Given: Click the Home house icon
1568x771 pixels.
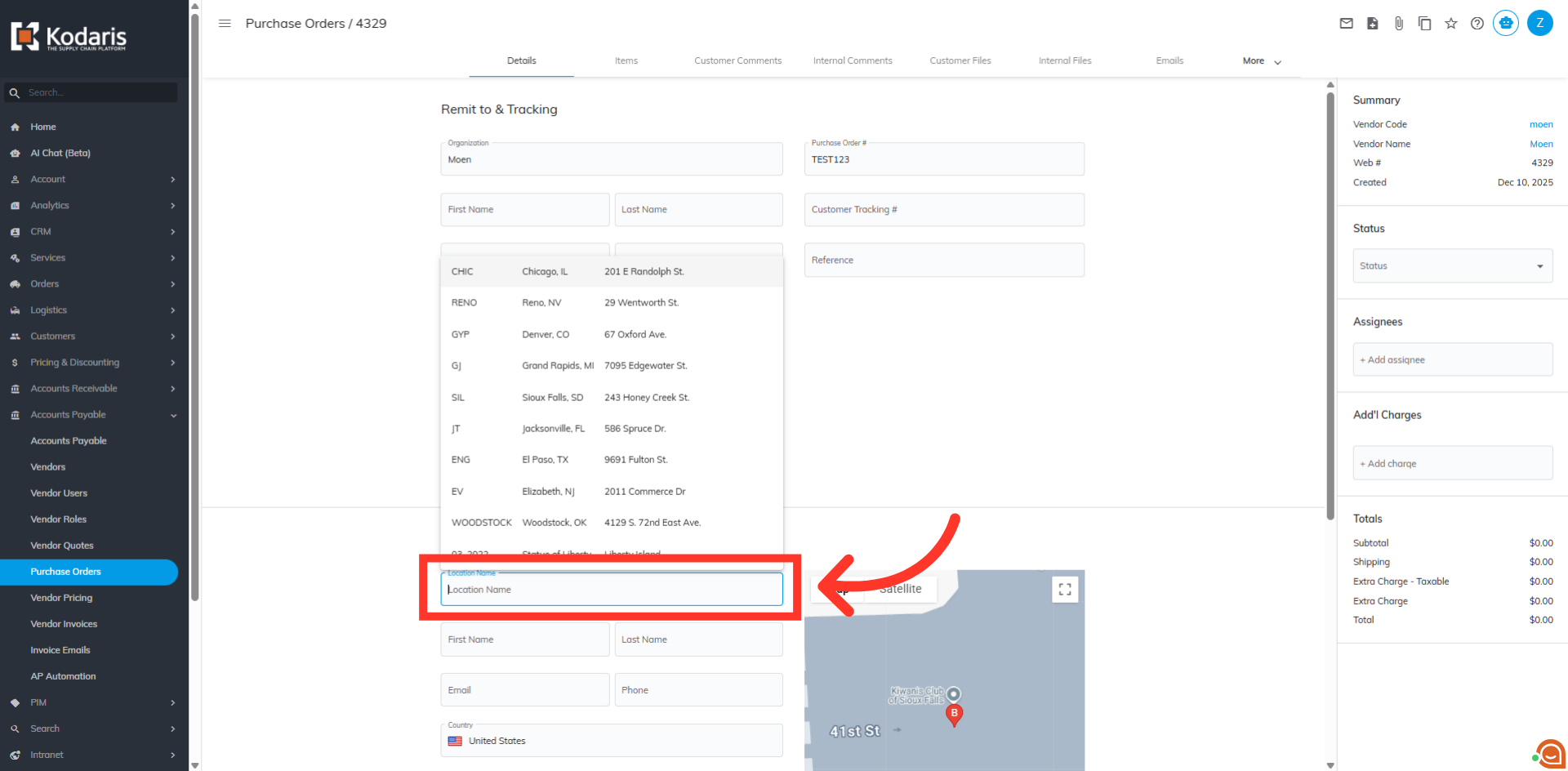Looking at the screenshot, I should 15,127.
